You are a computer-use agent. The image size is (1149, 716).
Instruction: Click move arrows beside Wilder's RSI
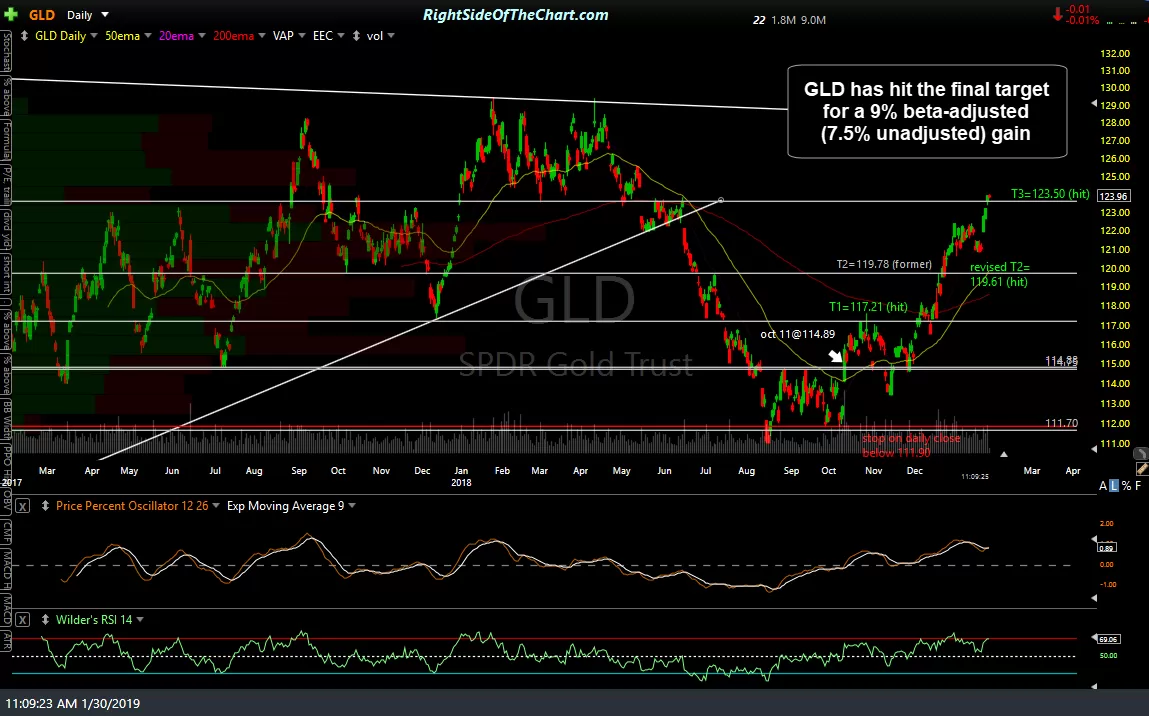coord(45,620)
